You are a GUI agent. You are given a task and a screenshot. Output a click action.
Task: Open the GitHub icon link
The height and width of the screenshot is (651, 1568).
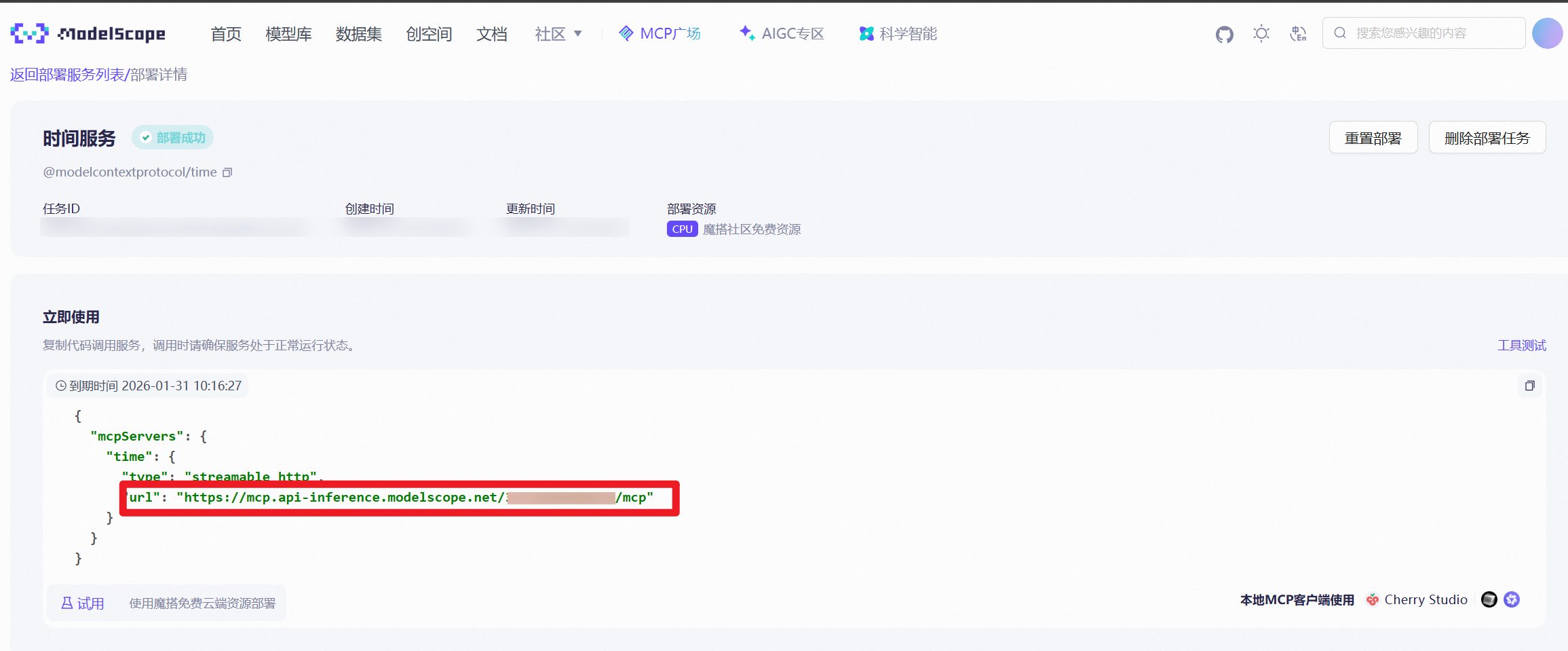1225,34
